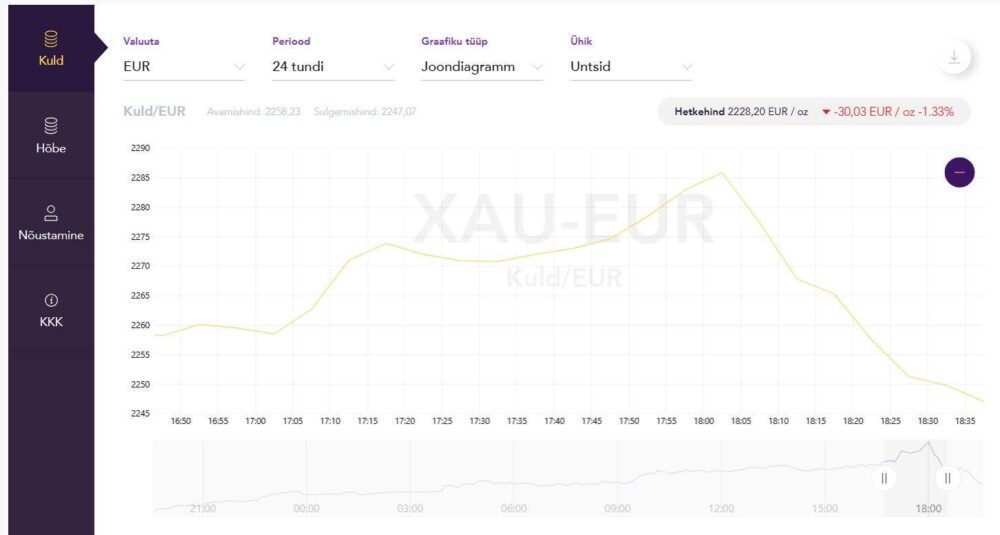
Task: Click the 12:00 mark in overview timeline
Action: point(721,509)
